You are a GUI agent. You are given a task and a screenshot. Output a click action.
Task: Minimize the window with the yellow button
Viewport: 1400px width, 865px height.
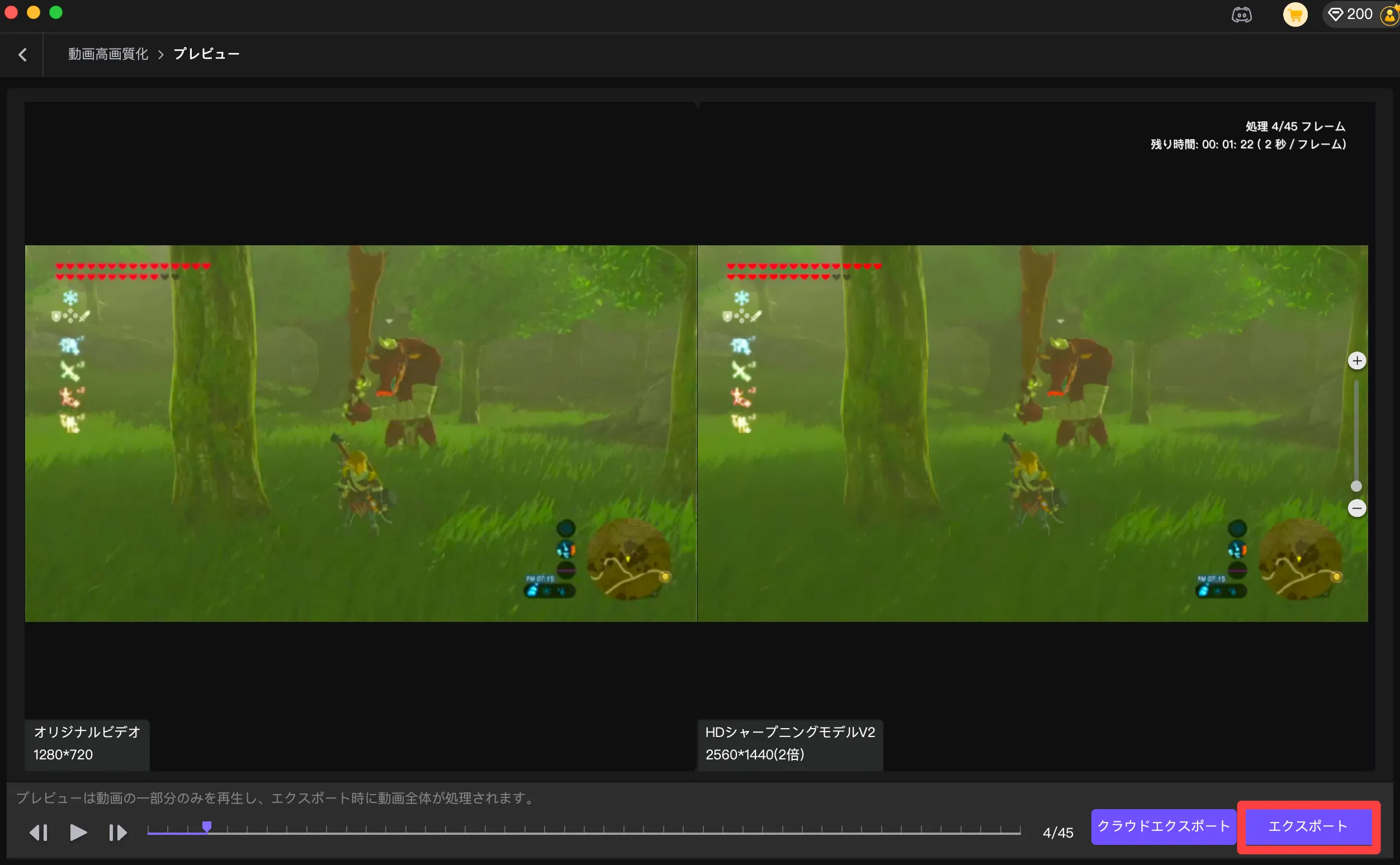pos(33,12)
